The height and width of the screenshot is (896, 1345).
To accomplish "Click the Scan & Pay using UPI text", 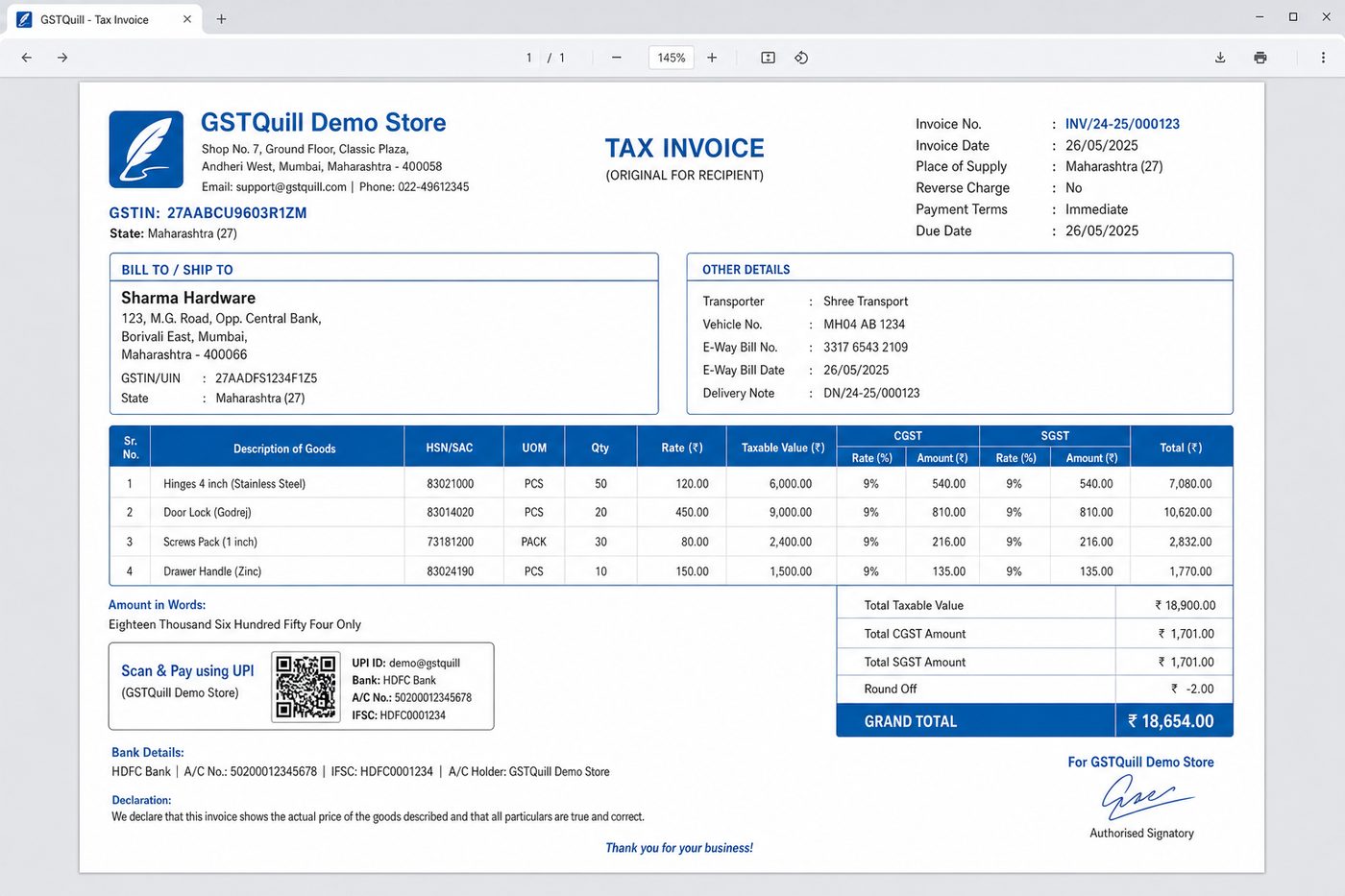I will pos(187,671).
